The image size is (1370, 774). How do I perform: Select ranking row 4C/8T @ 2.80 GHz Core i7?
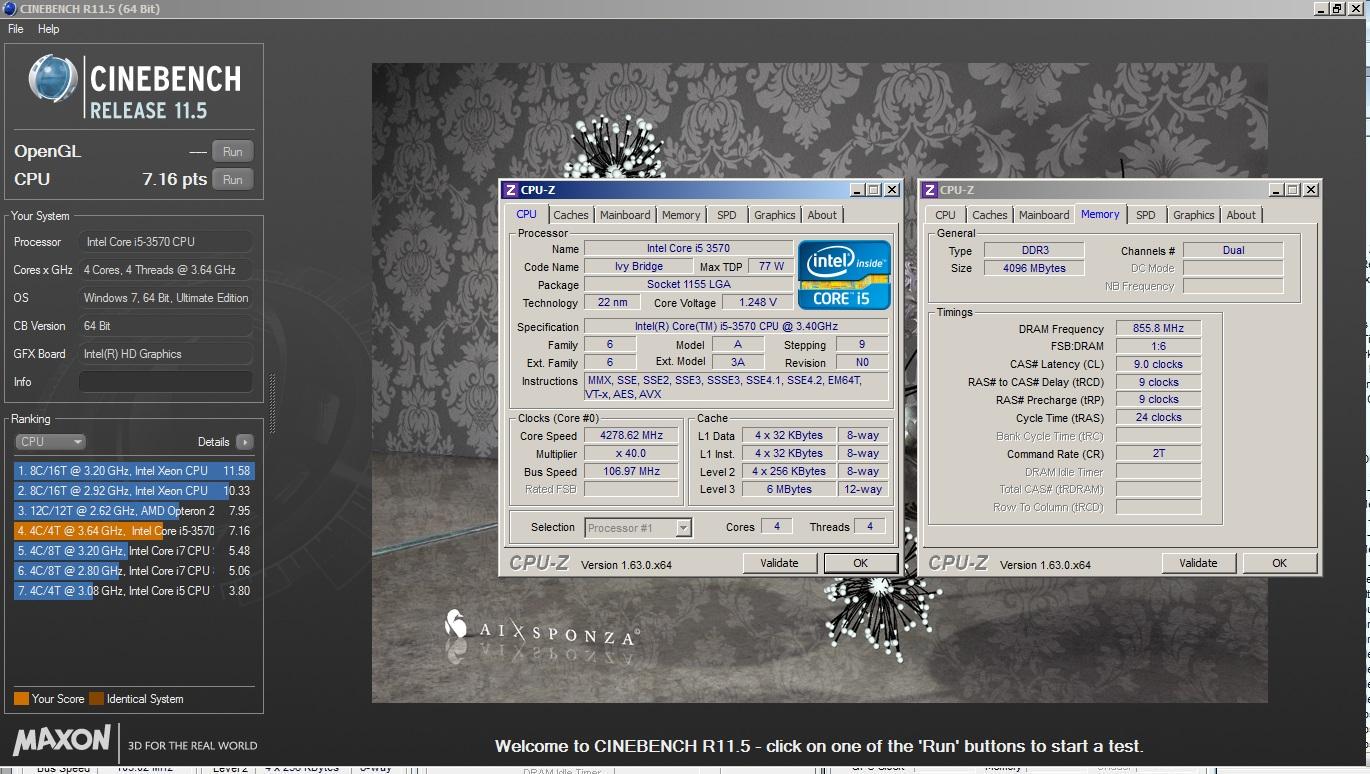(x=134, y=571)
